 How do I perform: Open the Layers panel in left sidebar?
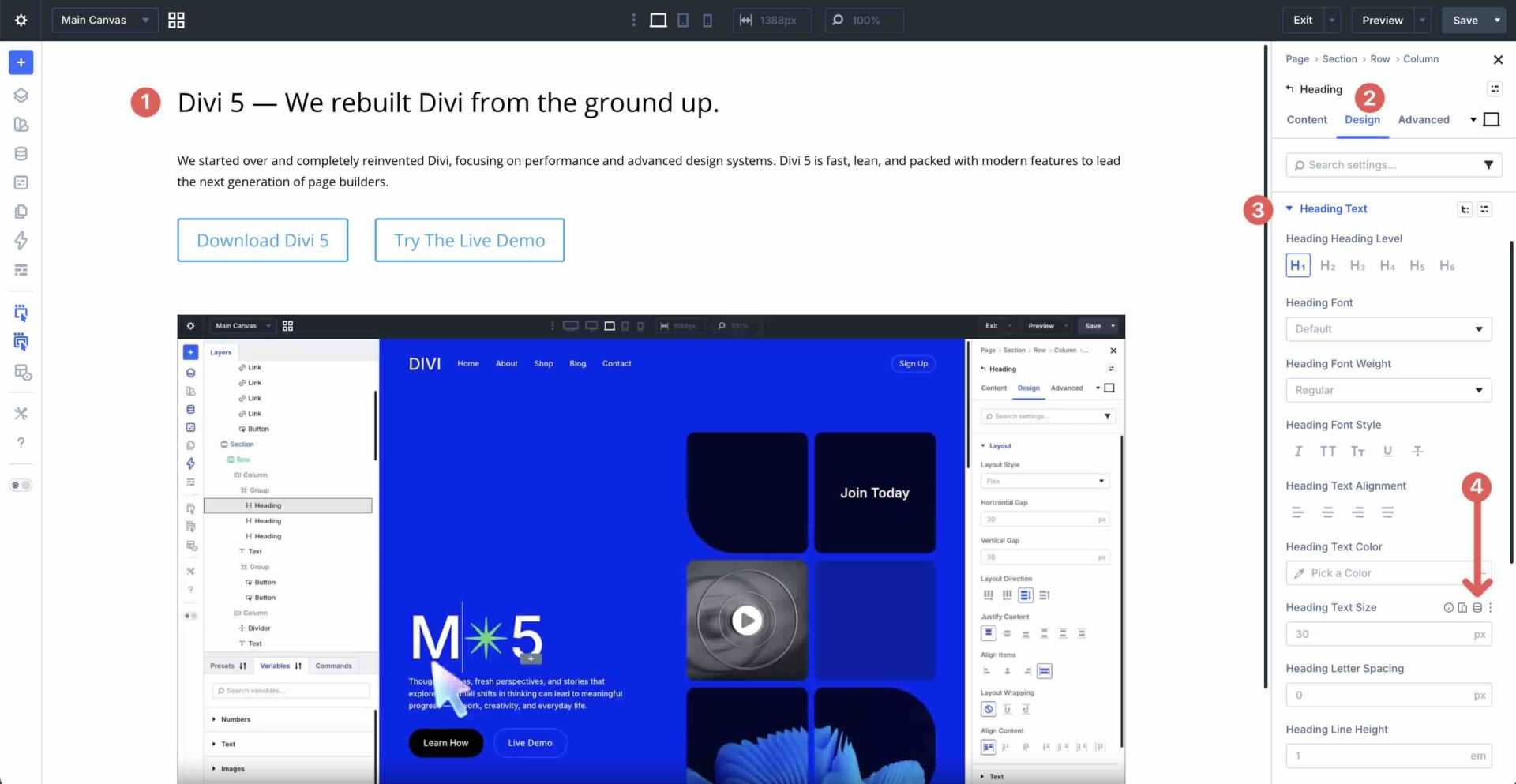pyautogui.click(x=21, y=96)
